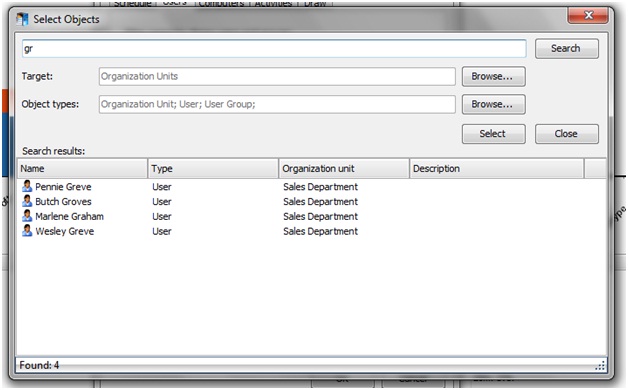Focus the search text field containing 'gr'

pyautogui.click(x=274, y=48)
